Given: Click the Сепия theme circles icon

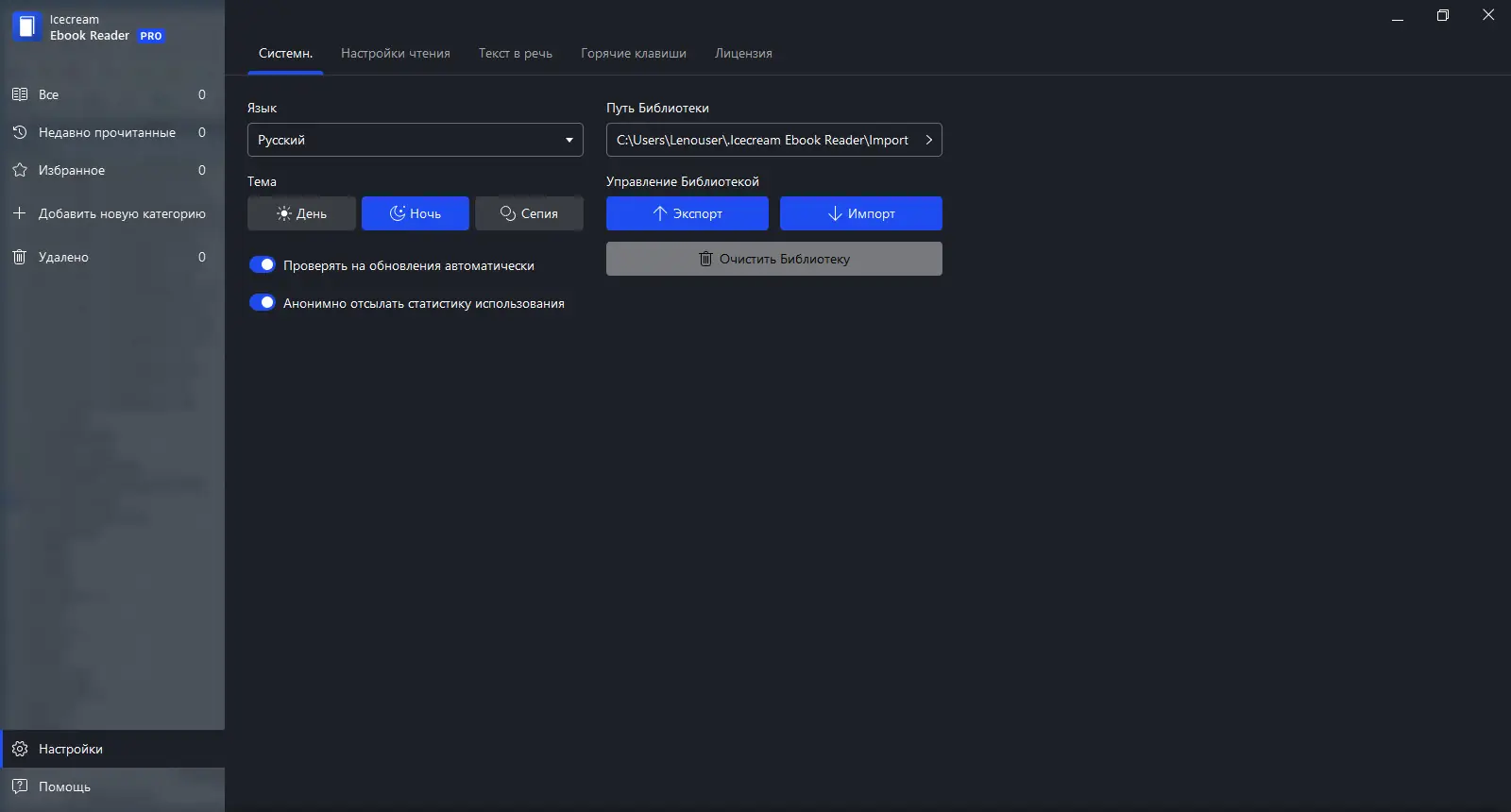Looking at the screenshot, I should tap(508, 213).
